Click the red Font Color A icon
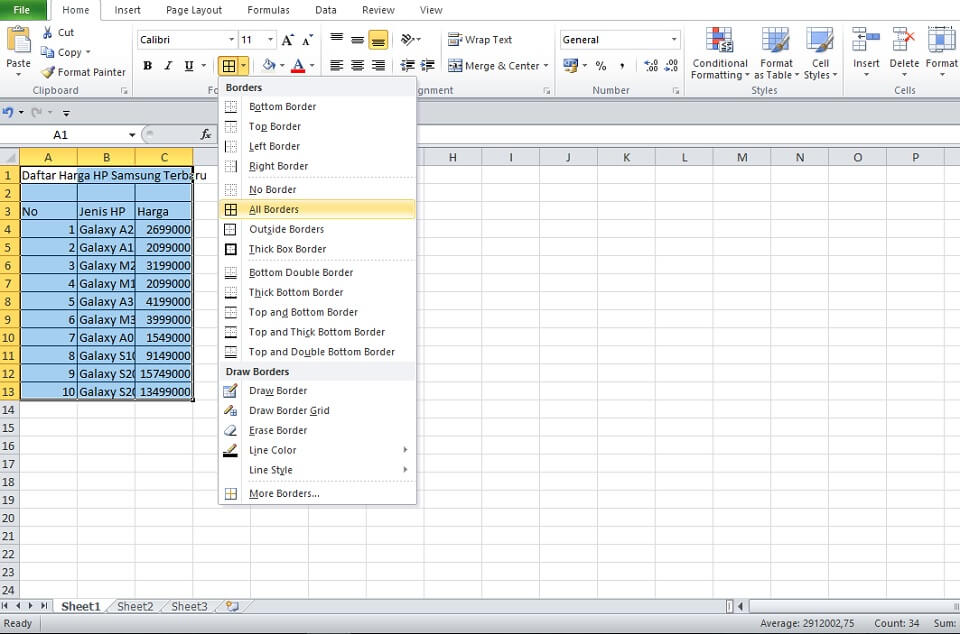Screen dimensions: 960x634 (x=298, y=65)
